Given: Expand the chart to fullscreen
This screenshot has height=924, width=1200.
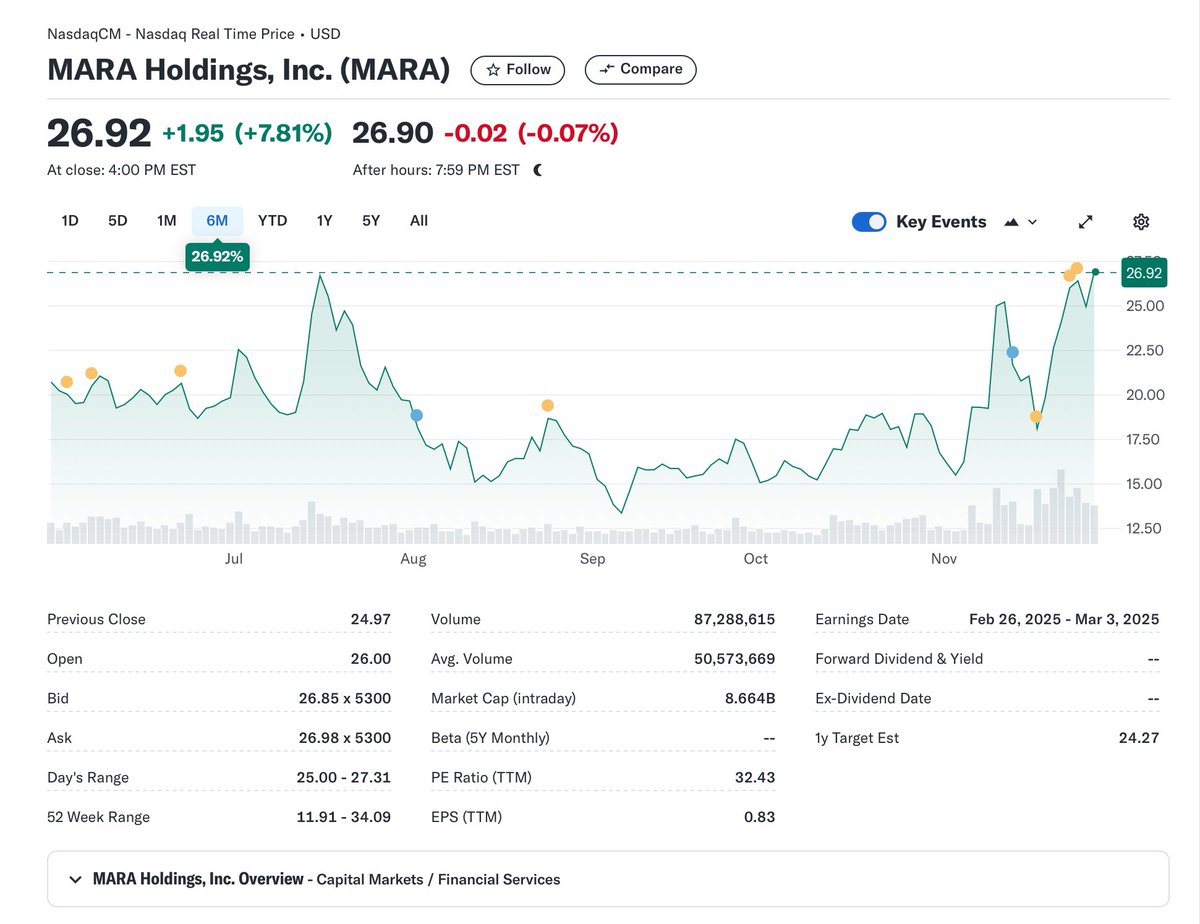Looking at the screenshot, I should pos(1085,221).
